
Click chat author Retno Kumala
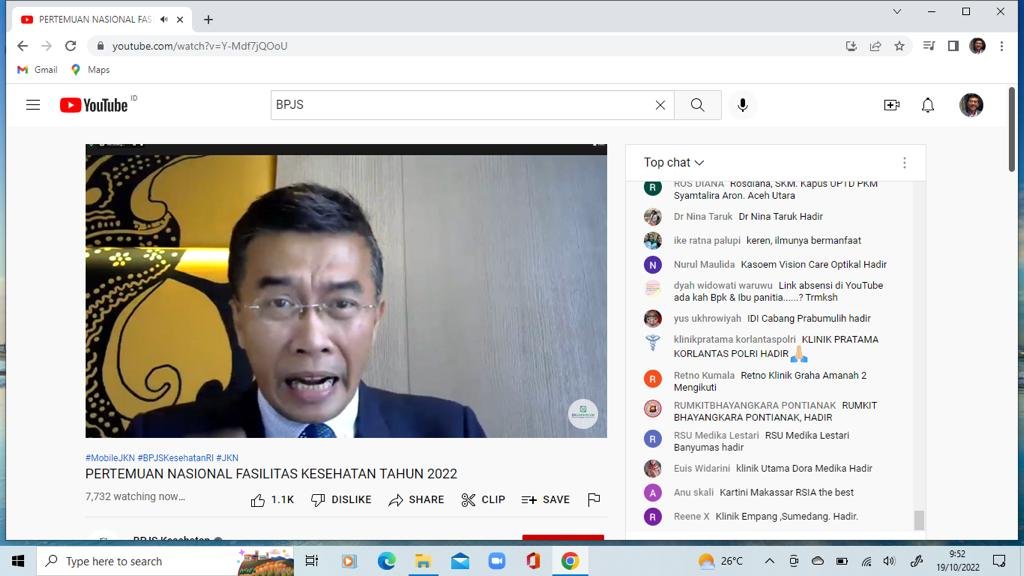click(704, 376)
